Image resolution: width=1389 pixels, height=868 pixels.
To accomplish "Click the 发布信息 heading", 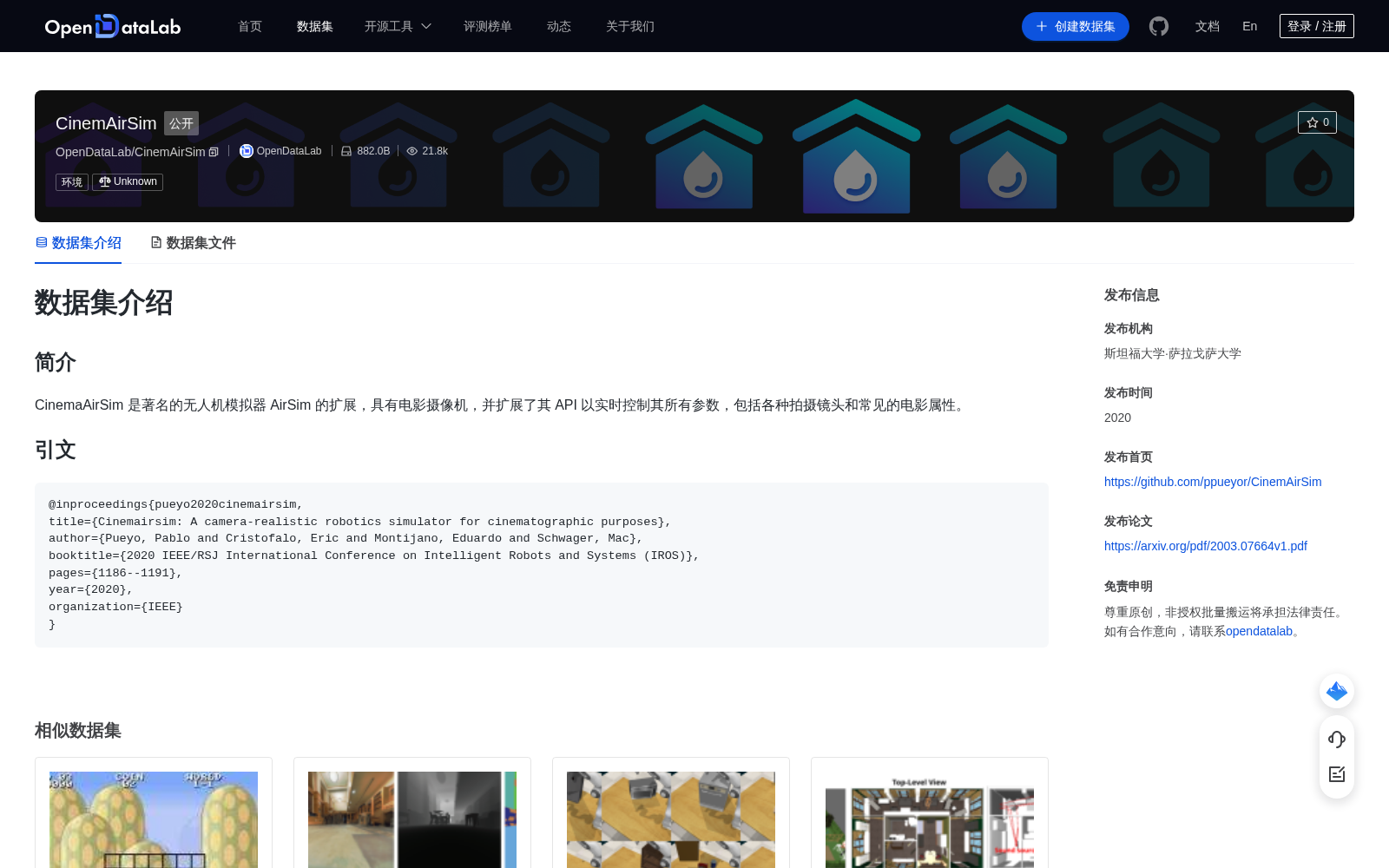I will [x=1131, y=295].
